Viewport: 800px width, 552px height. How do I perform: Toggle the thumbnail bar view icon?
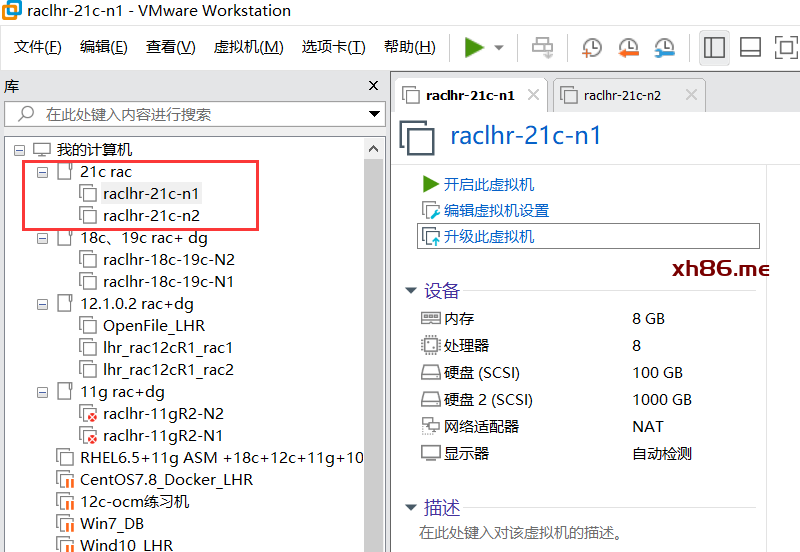point(750,47)
